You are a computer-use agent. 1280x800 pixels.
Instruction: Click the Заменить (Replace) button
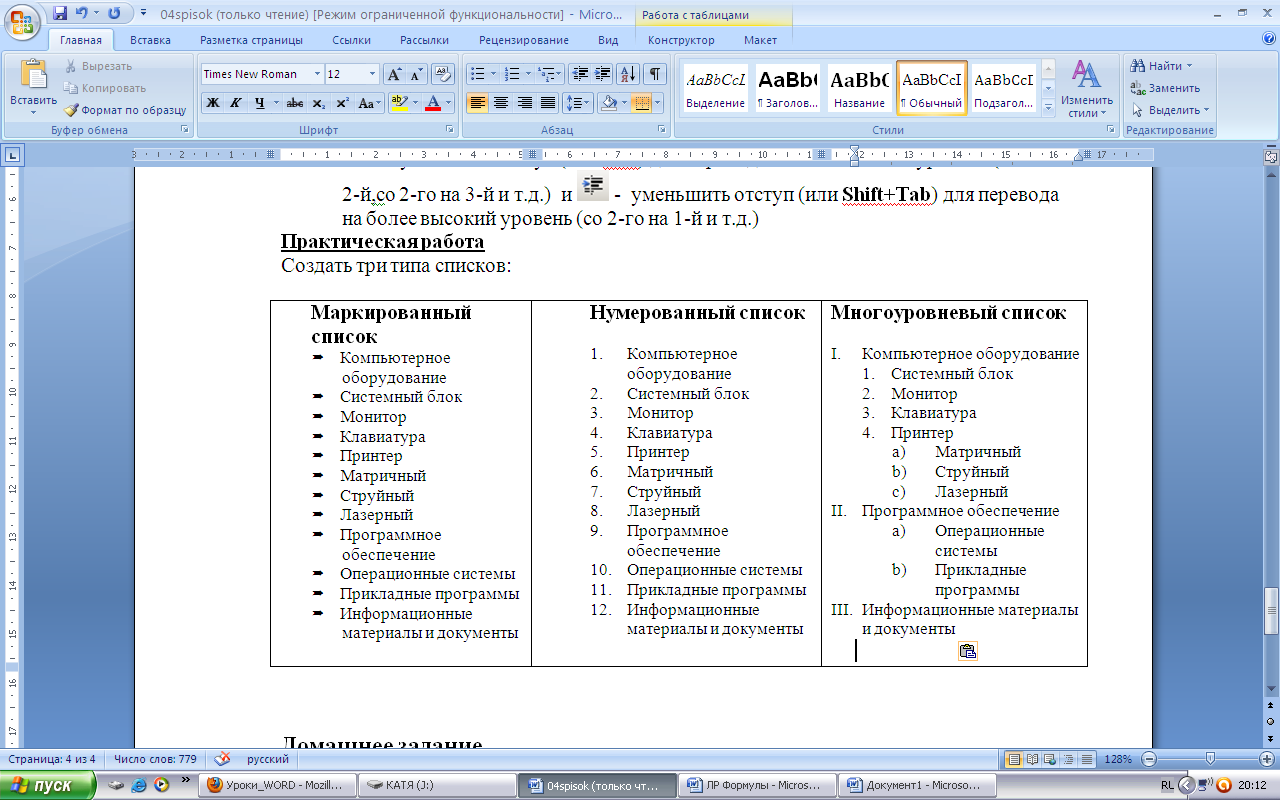pyautogui.click(x=1165, y=88)
